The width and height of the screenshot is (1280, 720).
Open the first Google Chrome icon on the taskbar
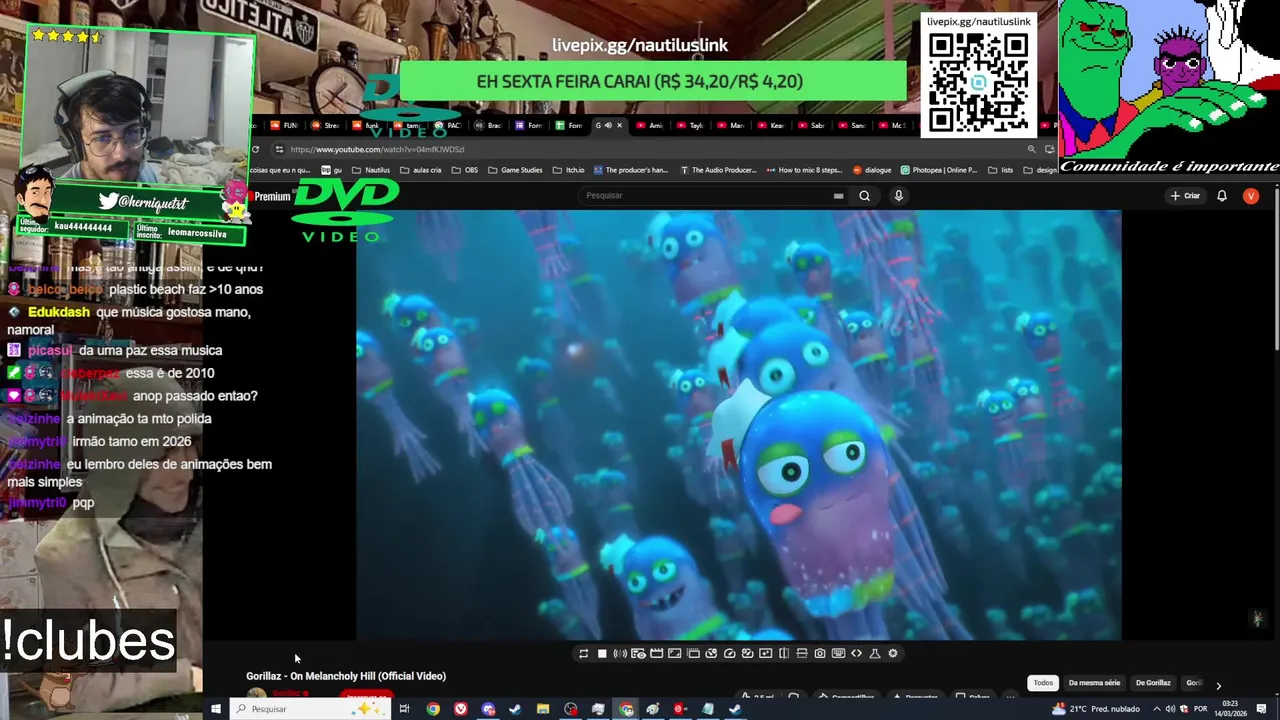click(x=433, y=709)
